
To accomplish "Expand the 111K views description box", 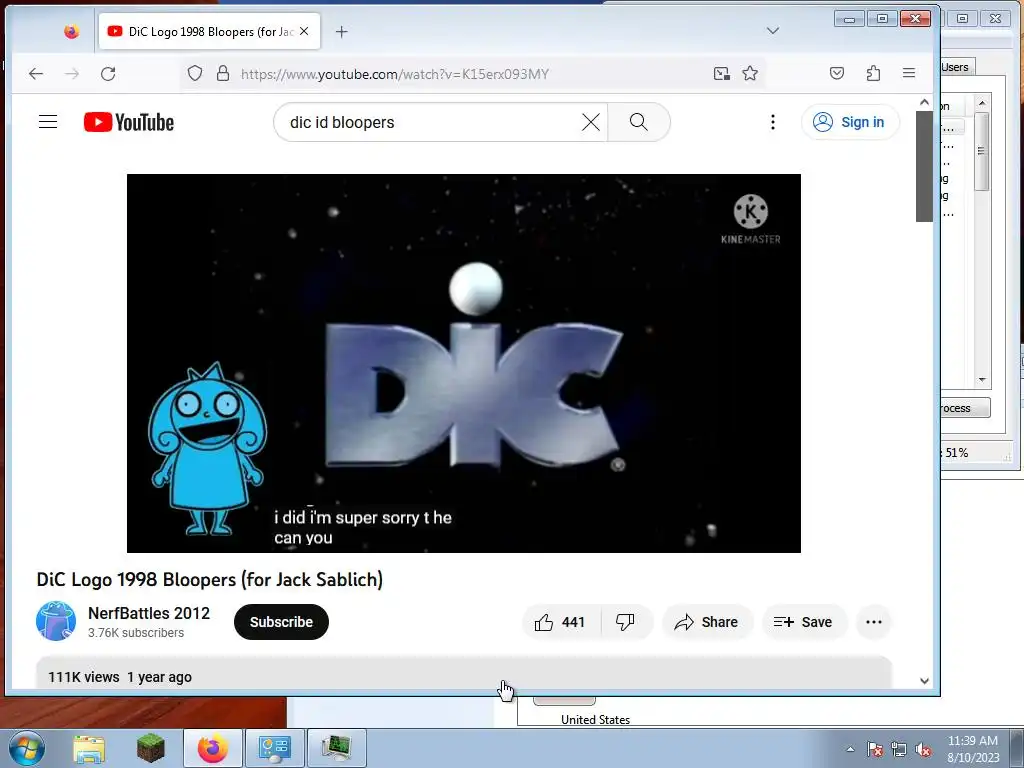I will pyautogui.click(x=464, y=672).
